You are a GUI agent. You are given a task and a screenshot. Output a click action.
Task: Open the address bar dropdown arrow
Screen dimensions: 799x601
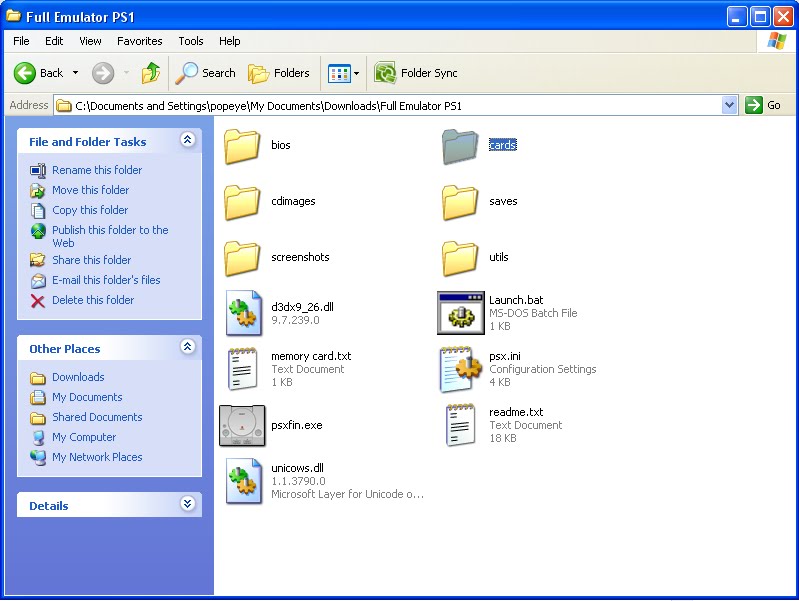point(730,106)
